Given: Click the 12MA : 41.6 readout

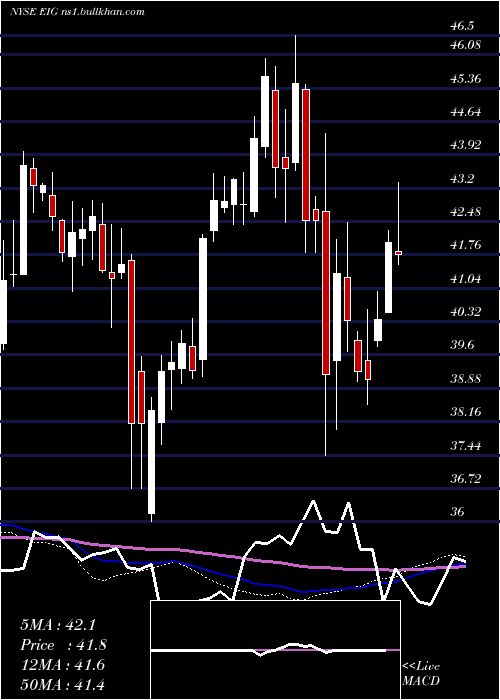Looking at the screenshot, I should [63, 665].
